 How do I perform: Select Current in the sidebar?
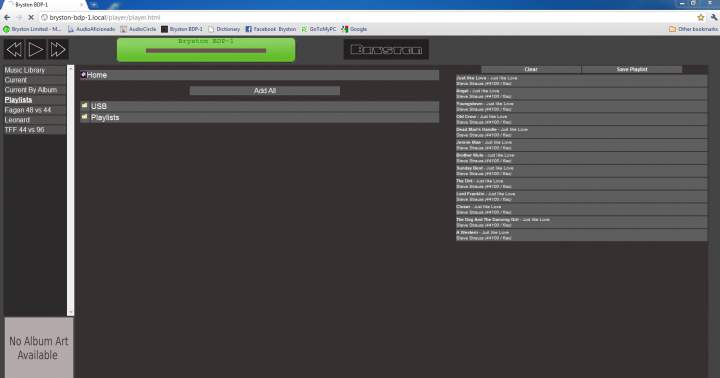pyautogui.click(x=35, y=80)
